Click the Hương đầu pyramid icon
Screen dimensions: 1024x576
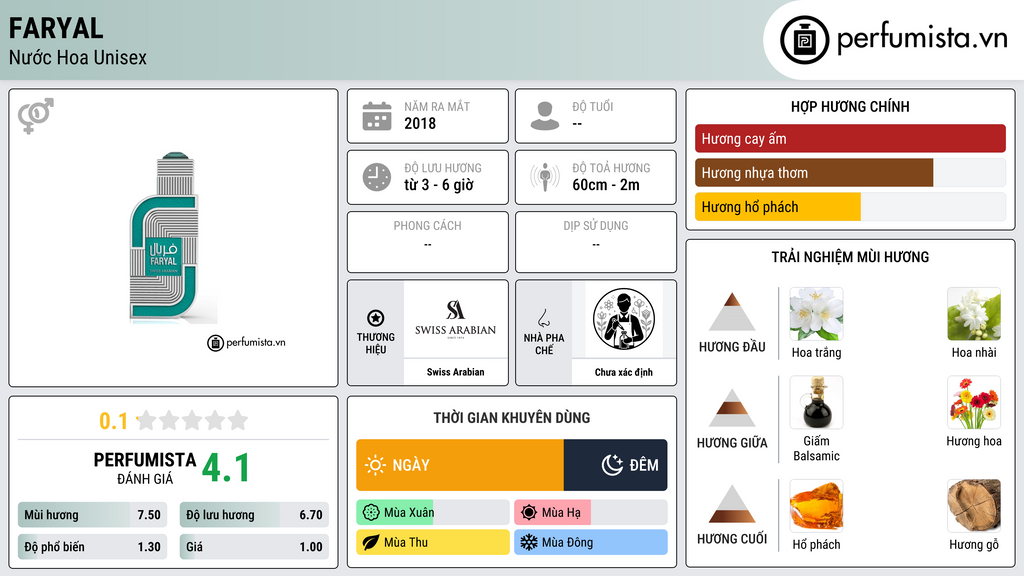pyautogui.click(x=732, y=312)
